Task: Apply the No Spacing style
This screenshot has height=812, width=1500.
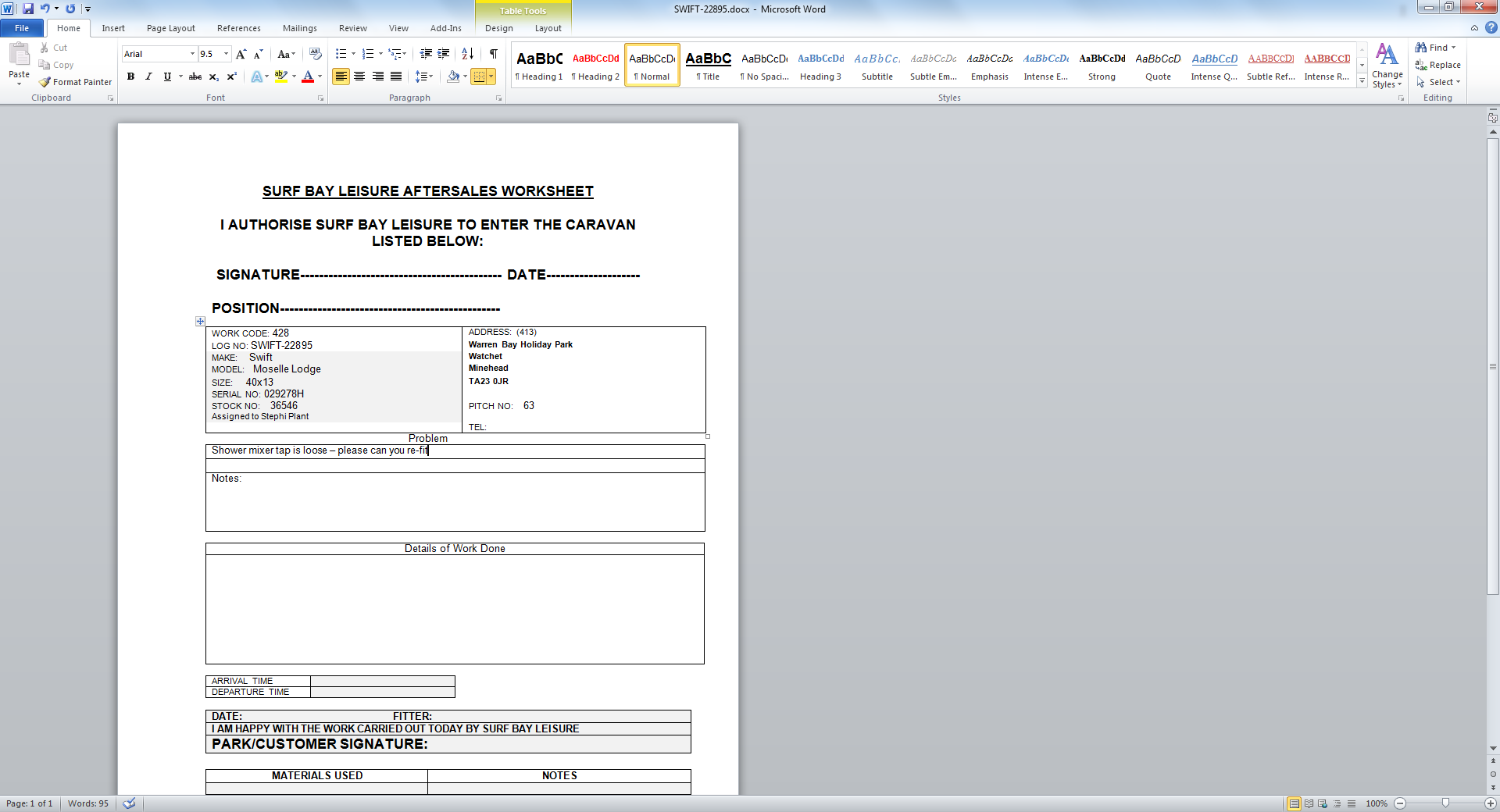Action: tap(764, 66)
